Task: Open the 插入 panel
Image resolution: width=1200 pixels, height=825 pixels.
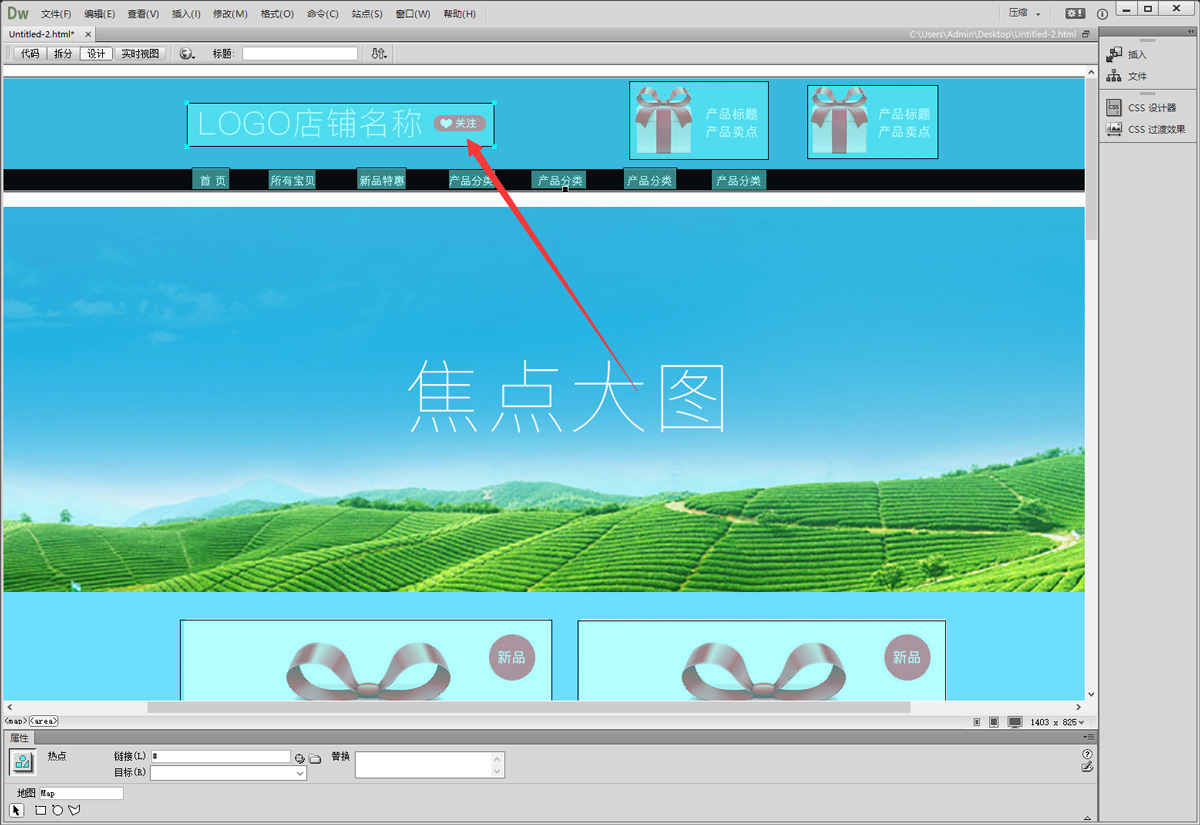Action: (x=1137, y=55)
